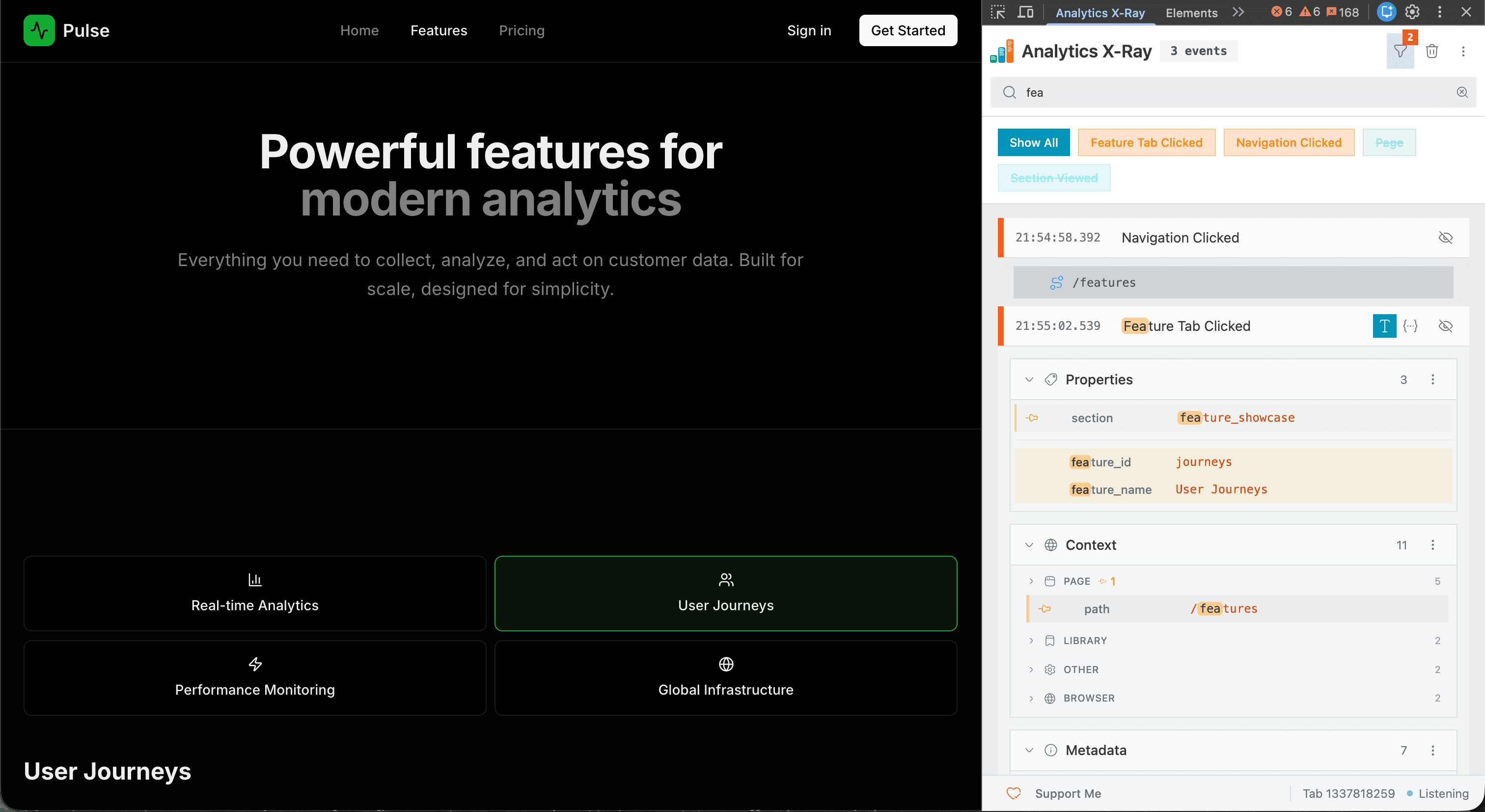Collapse the Properties section
Image resolution: width=1485 pixels, height=812 pixels.
[1029, 379]
